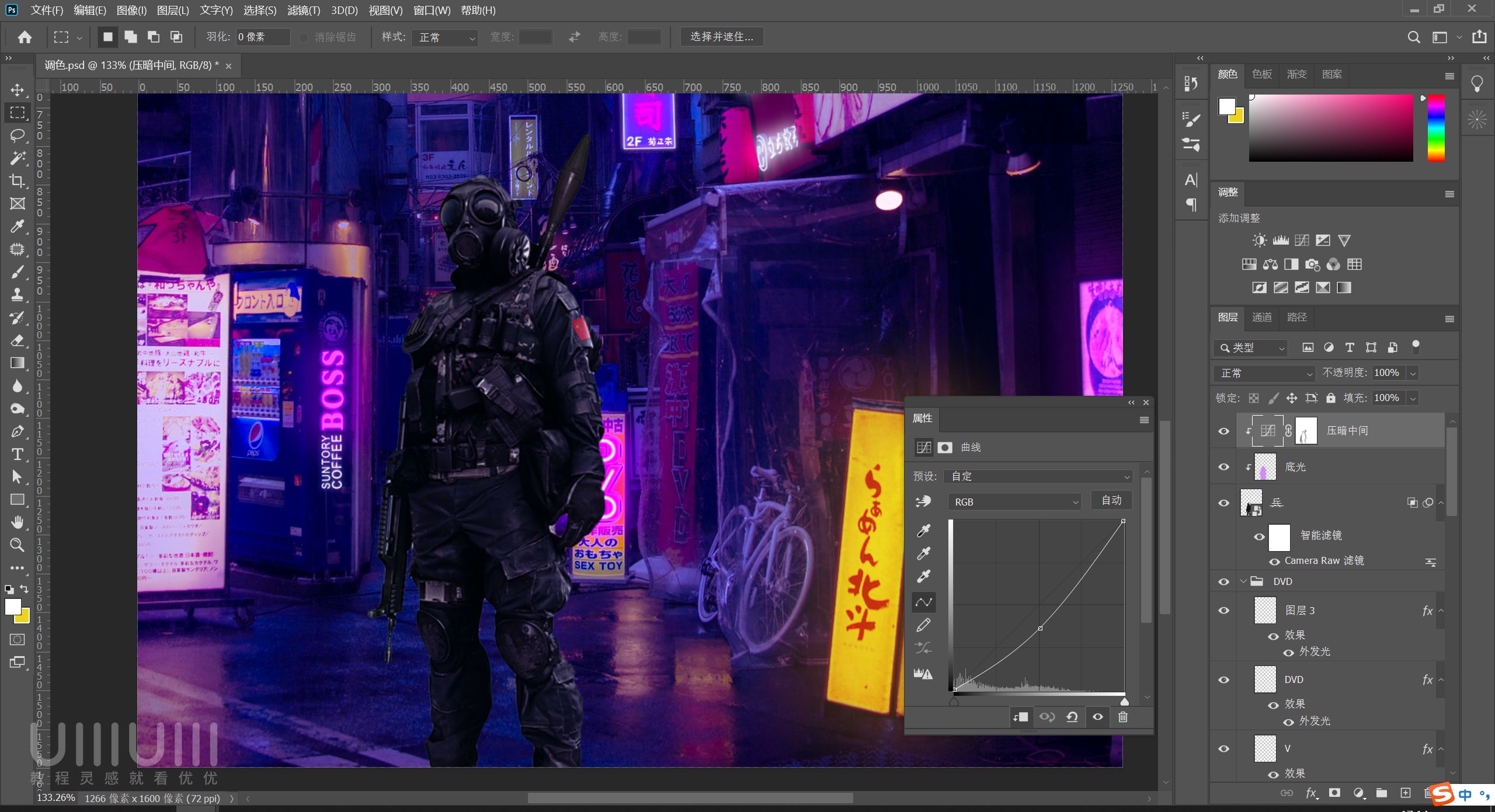The image size is (1495, 812).
Task: Clip the adjustment to the layer below
Action: [x=1021, y=717]
